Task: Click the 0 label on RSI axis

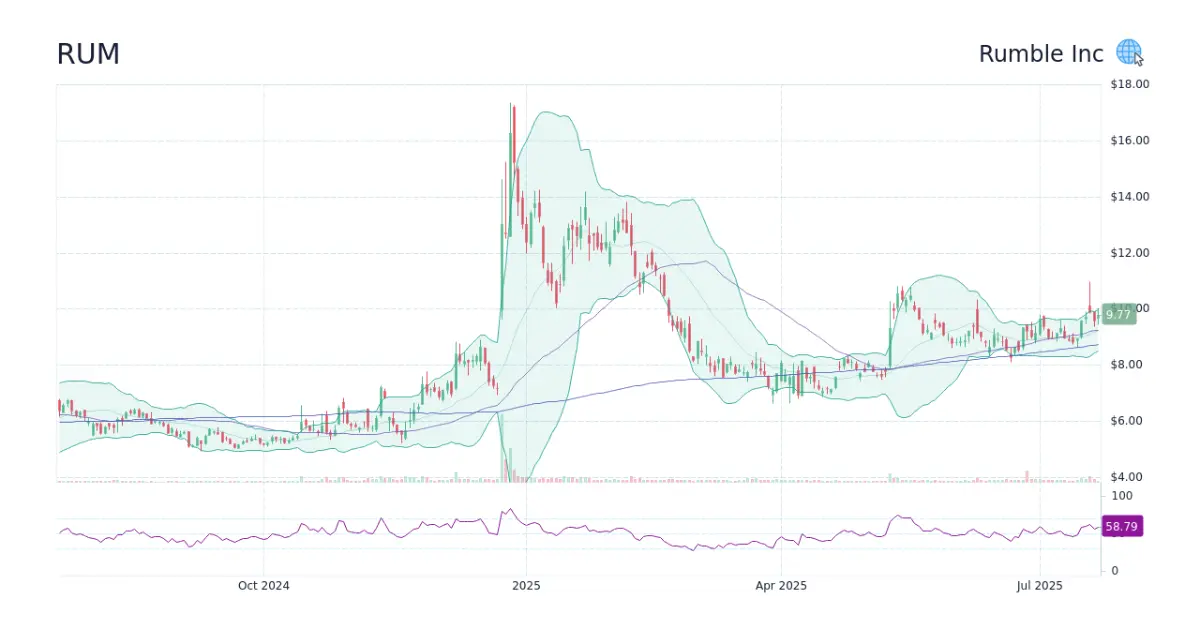Action: tap(1115, 570)
